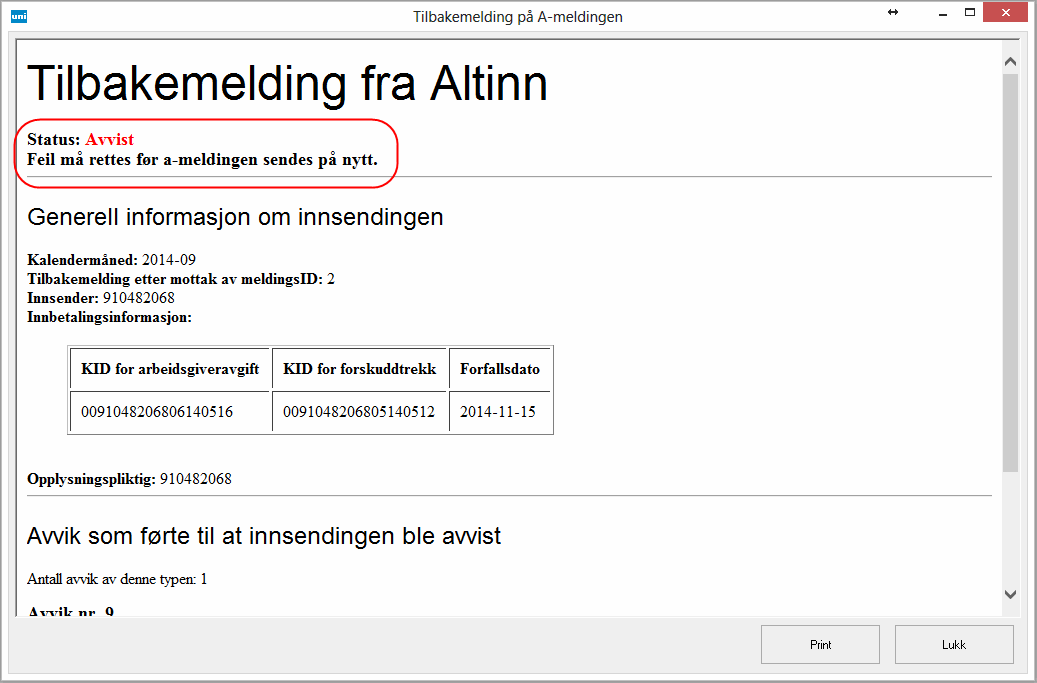Click the arbeidsgiveravgift KID number 0091048206806140516
Image resolution: width=1037 pixels, height=683 pixels.
click(x=157, y=412)
